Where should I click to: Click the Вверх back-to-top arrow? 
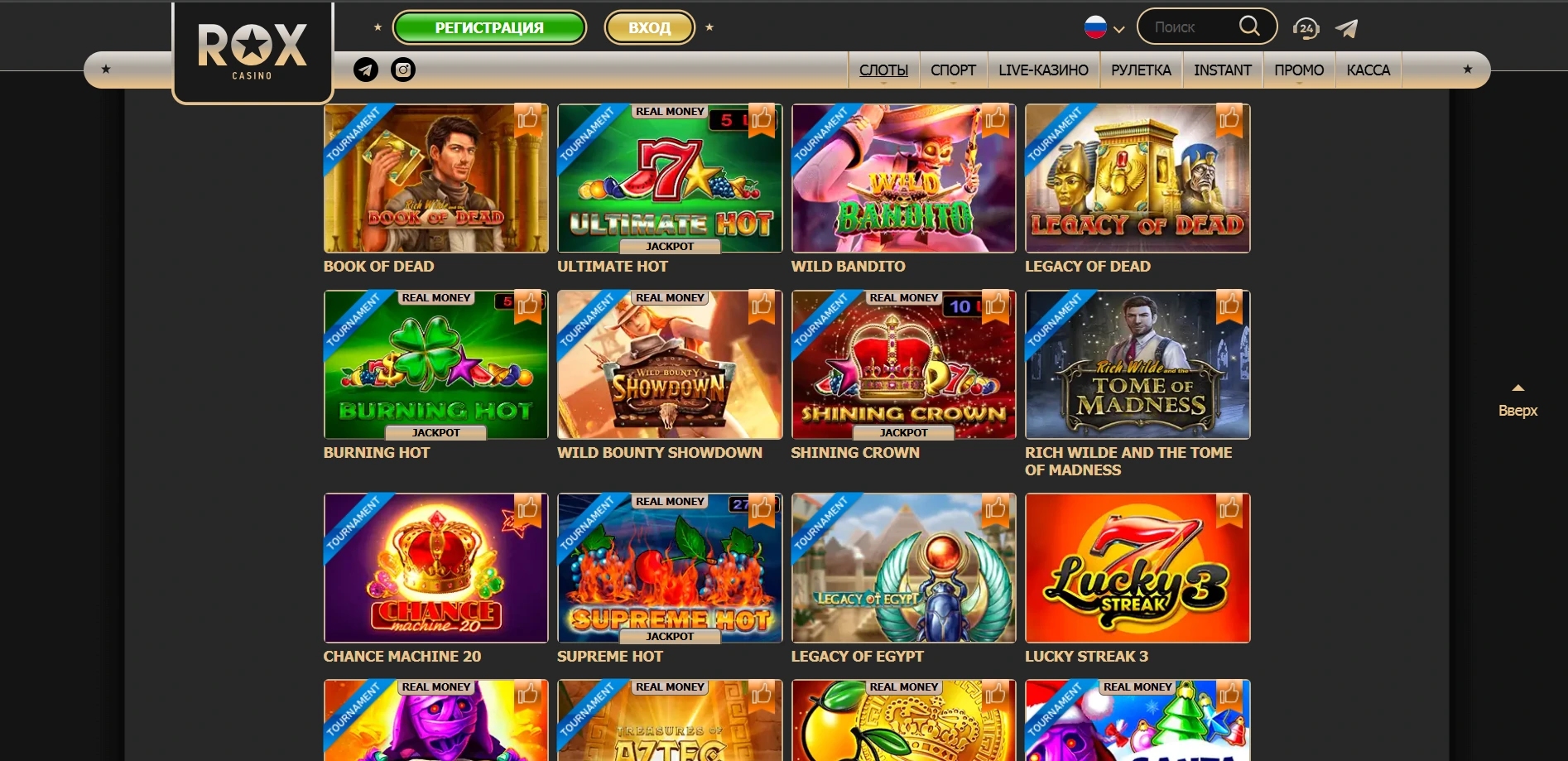click(x=1517, y=401)
